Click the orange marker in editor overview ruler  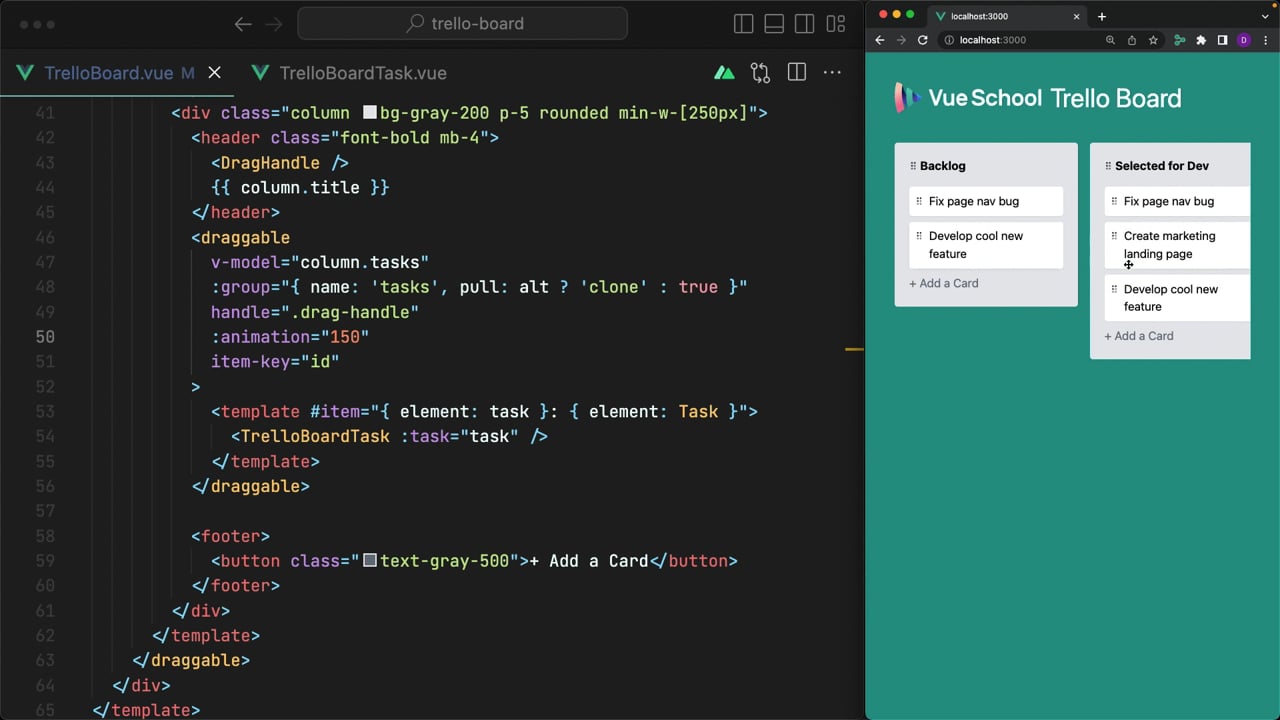pyautogui.click(x=854, y=349)
